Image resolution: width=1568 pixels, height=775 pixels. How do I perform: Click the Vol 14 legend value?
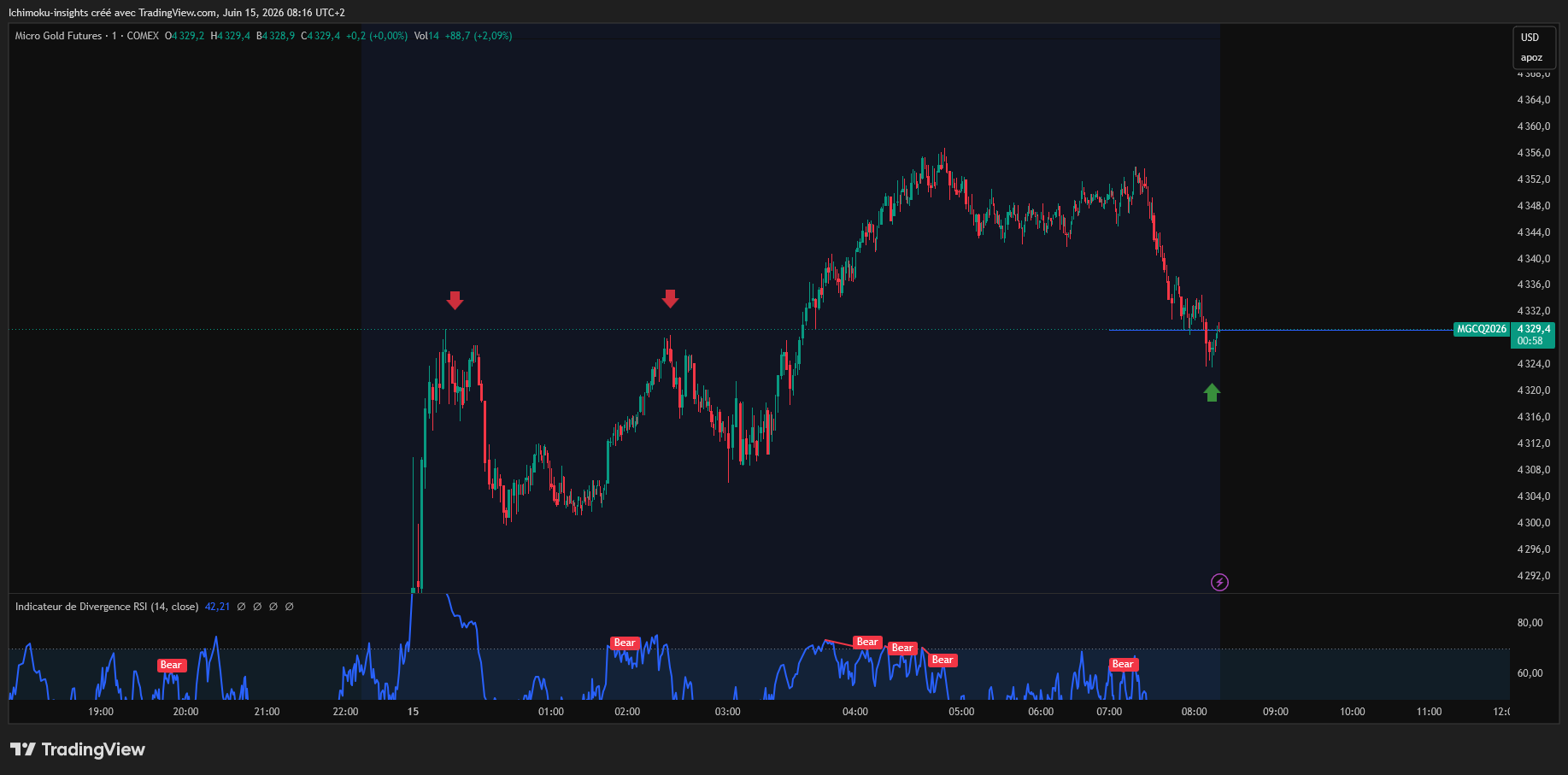pos(426,36)
